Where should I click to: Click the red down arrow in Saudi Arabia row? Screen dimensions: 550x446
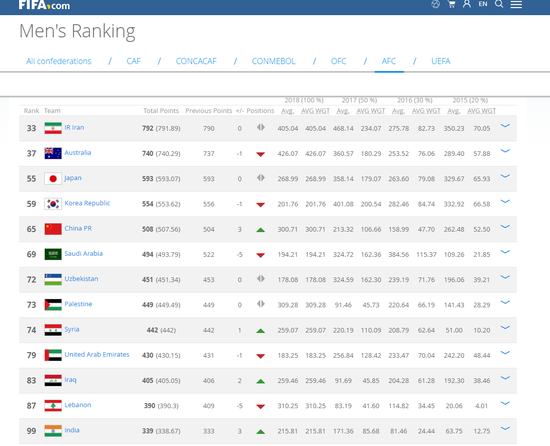(x=260, y=255)
